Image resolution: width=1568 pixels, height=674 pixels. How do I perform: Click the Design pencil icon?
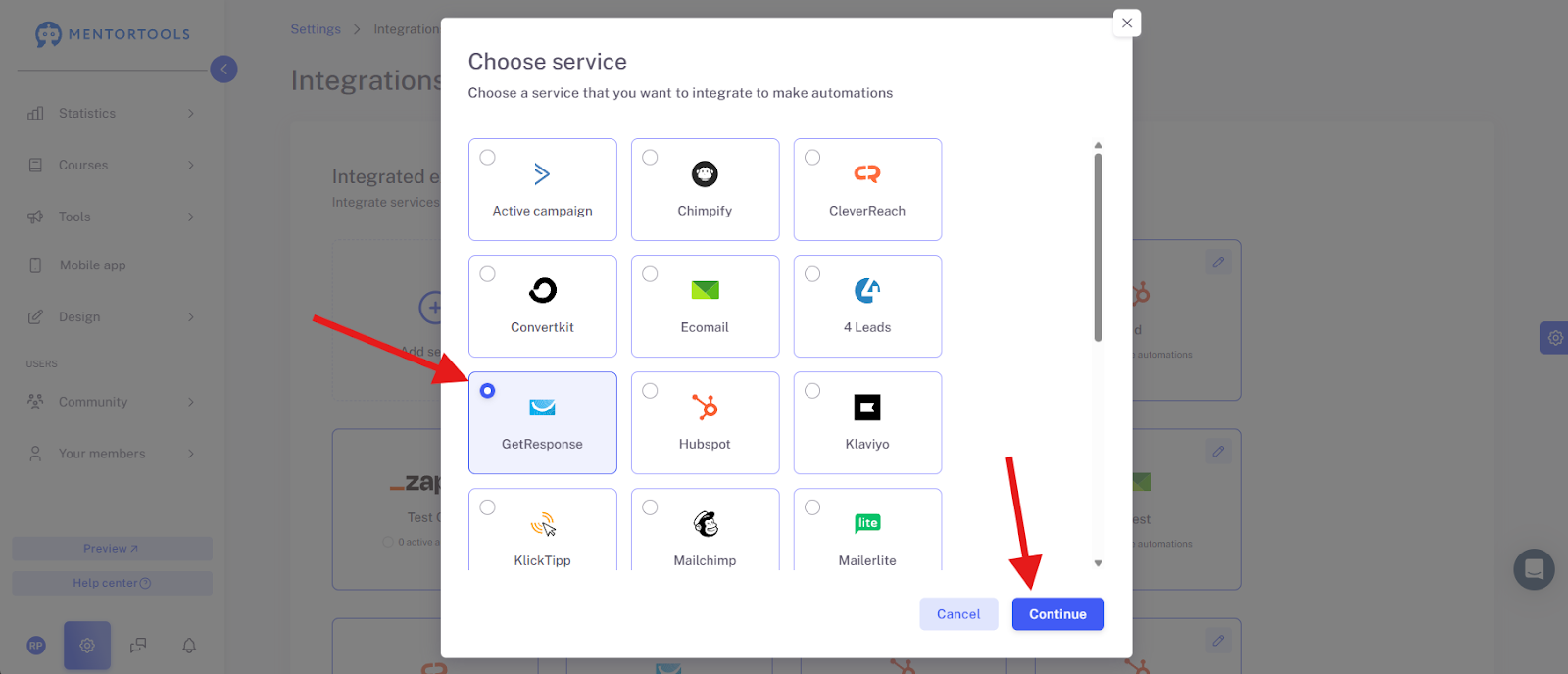point(35,317)
